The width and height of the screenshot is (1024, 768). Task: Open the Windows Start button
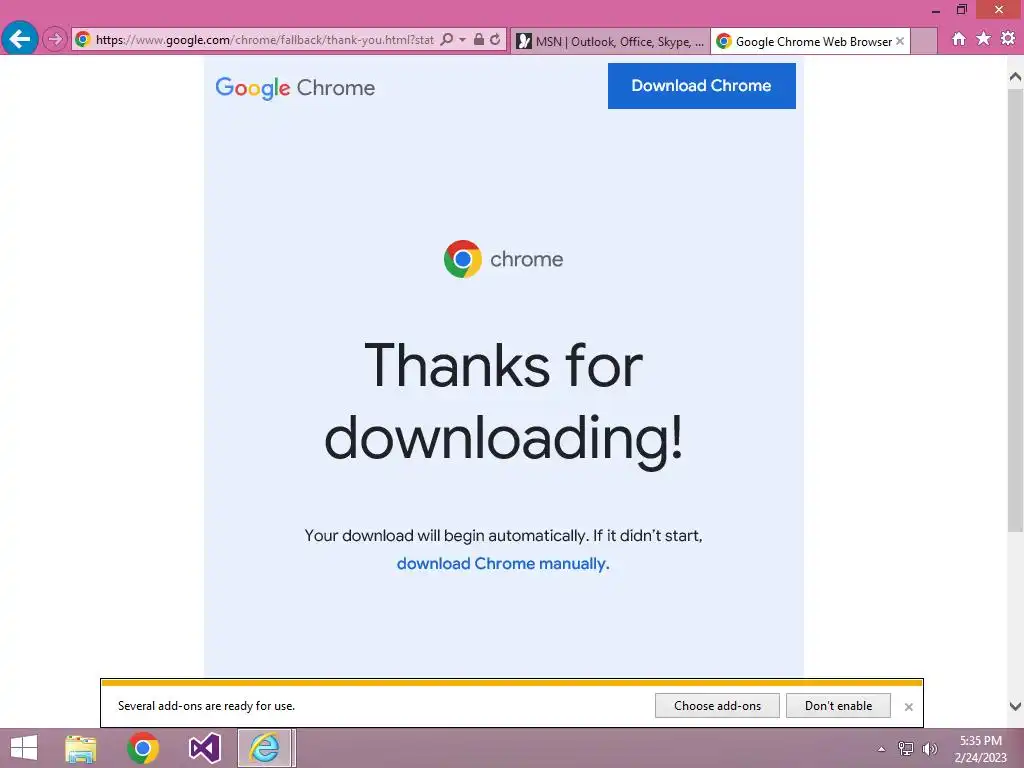coord(24,748)
